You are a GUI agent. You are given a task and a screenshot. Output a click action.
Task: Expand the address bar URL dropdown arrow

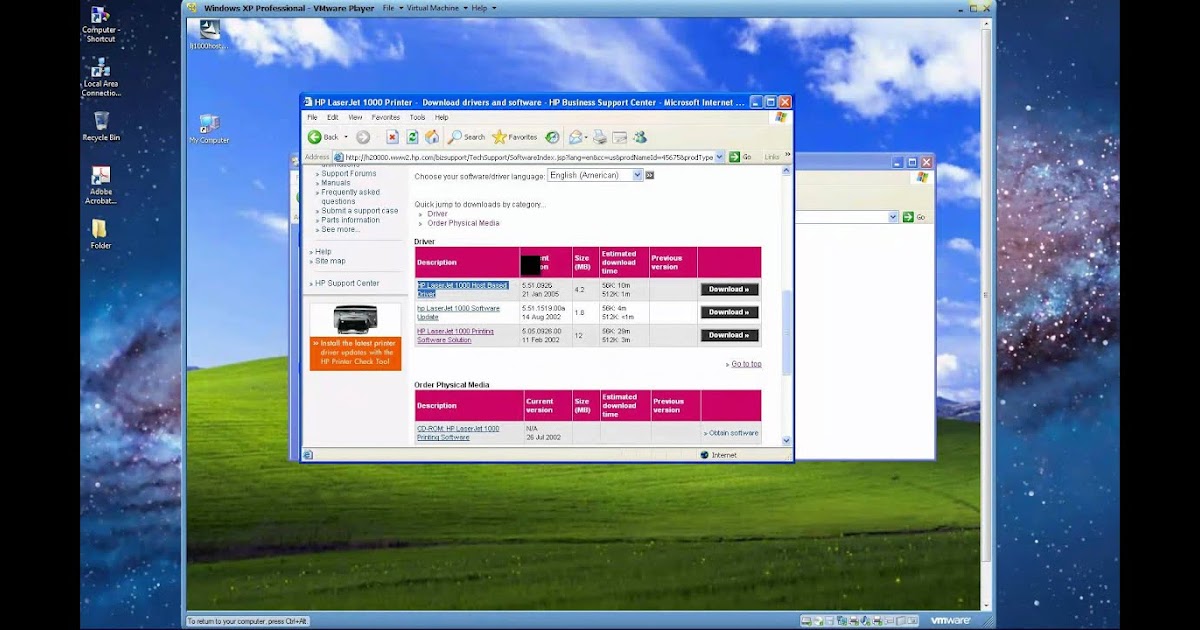click(719, 157)
